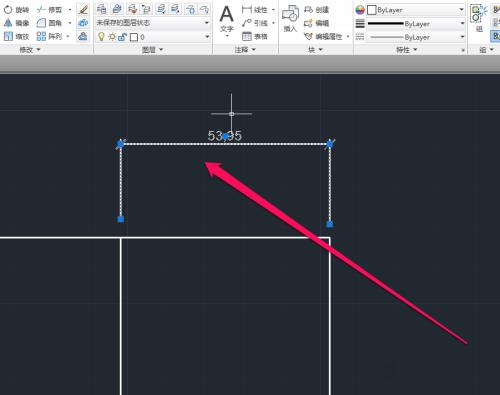Expand the Group (组) panel
The height and width of the screenshot is (395, 500).
point(486,50)
